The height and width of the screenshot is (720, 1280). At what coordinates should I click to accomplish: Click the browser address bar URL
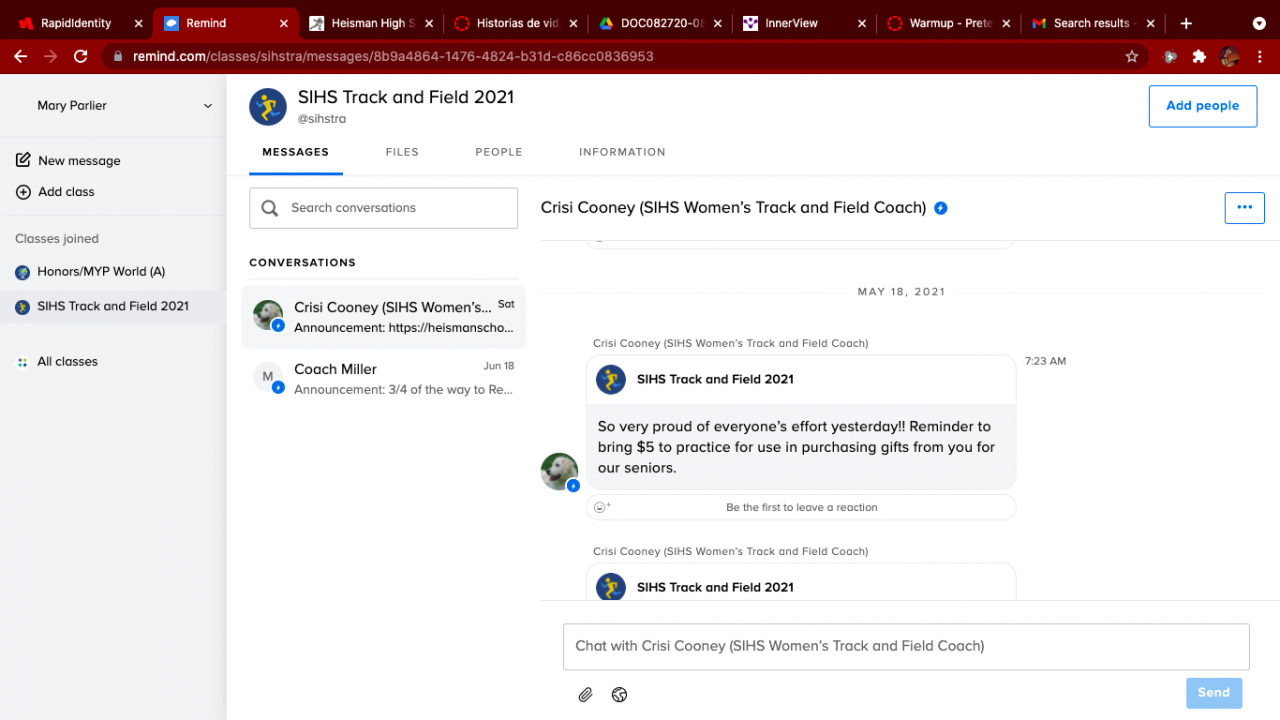[394, 57]
